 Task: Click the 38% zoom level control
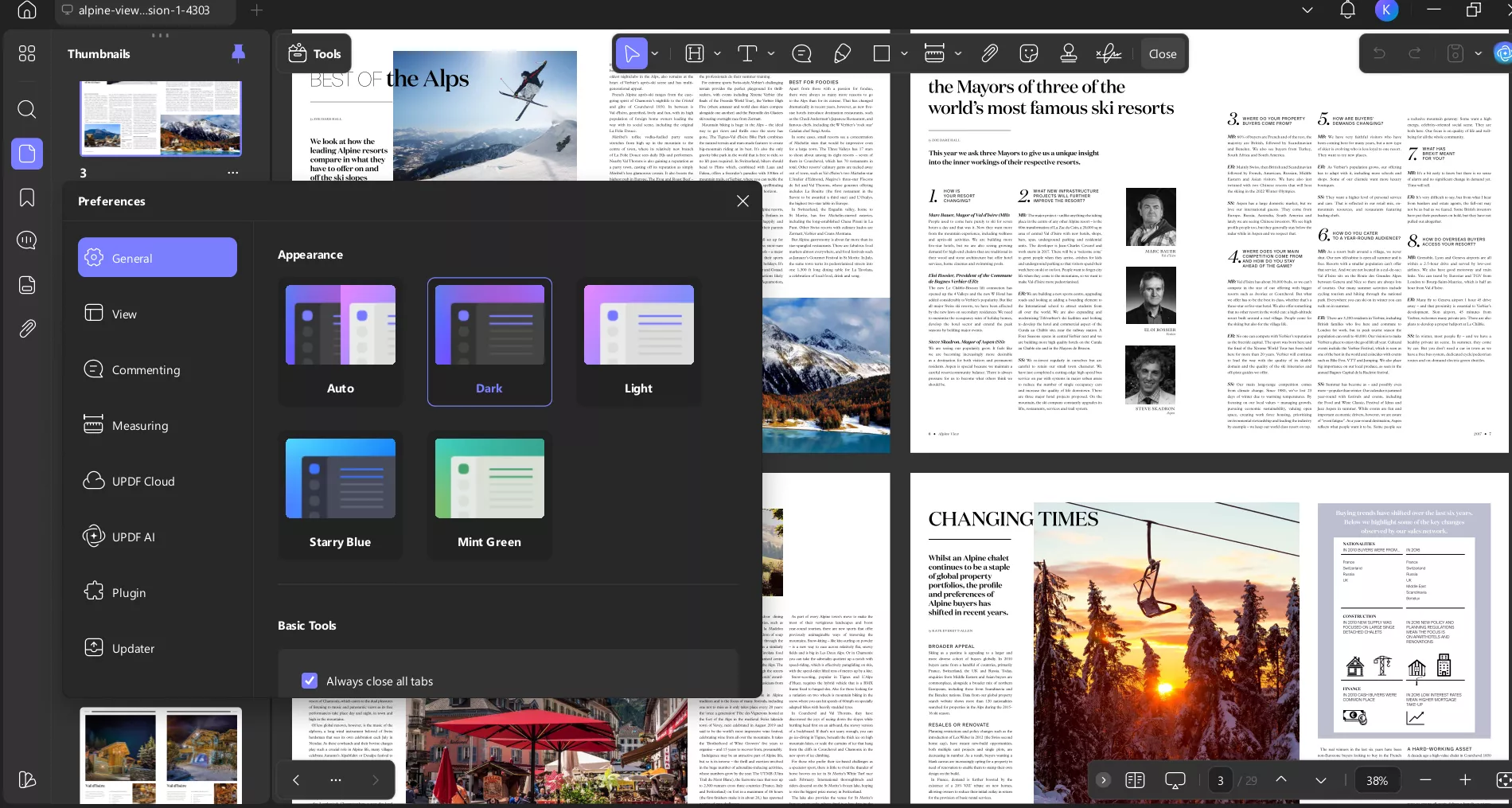[x=1377, y=780]
